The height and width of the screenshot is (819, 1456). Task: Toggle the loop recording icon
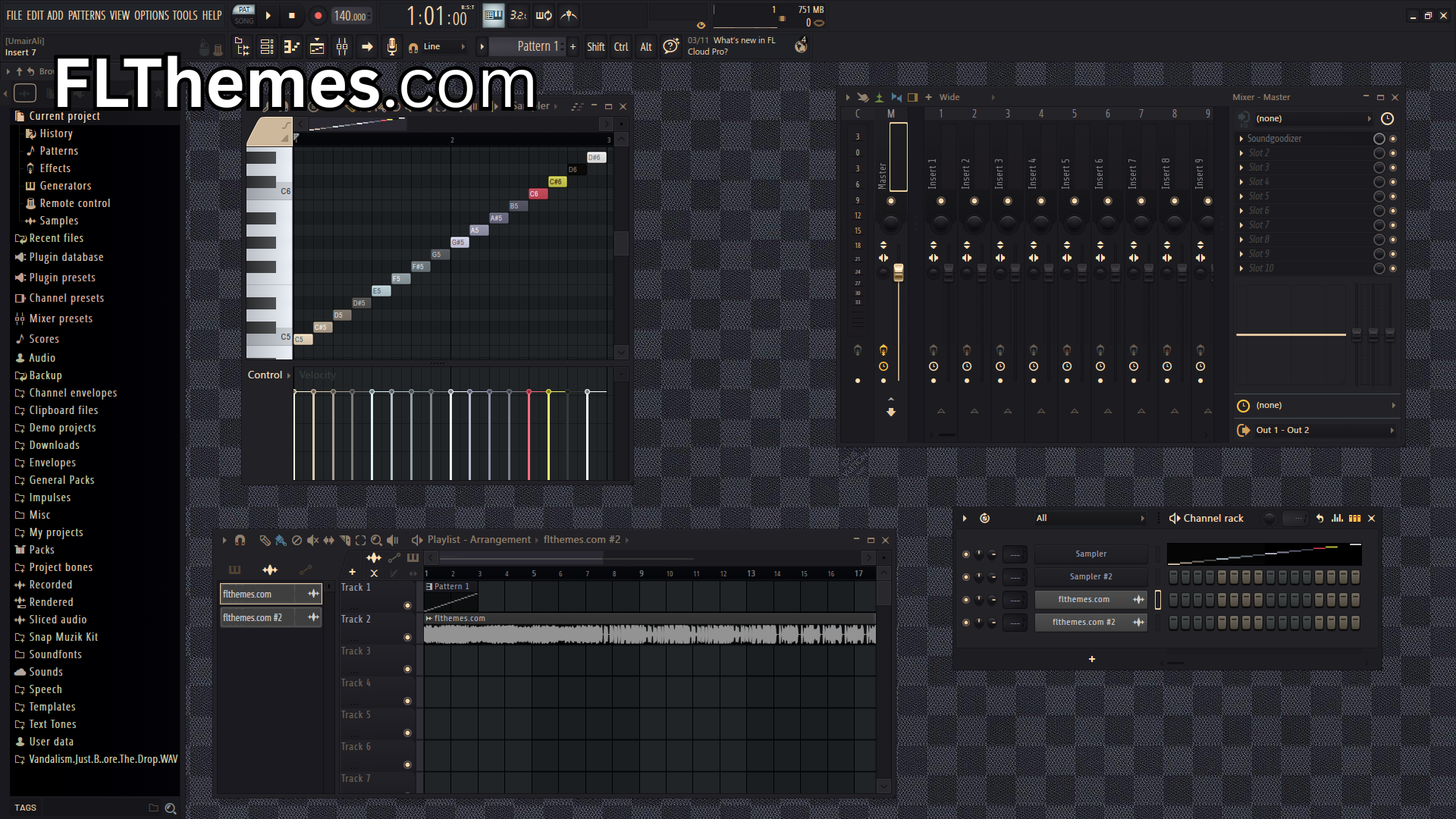pyautogui.click(x=544, y=15)
